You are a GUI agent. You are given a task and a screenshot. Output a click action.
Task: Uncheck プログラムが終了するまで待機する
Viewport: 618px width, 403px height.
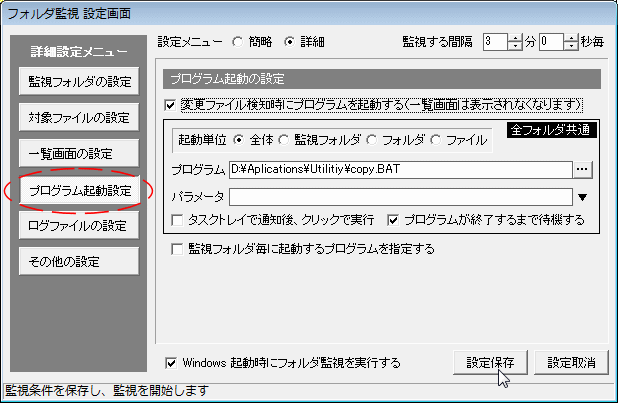[393, 219]
